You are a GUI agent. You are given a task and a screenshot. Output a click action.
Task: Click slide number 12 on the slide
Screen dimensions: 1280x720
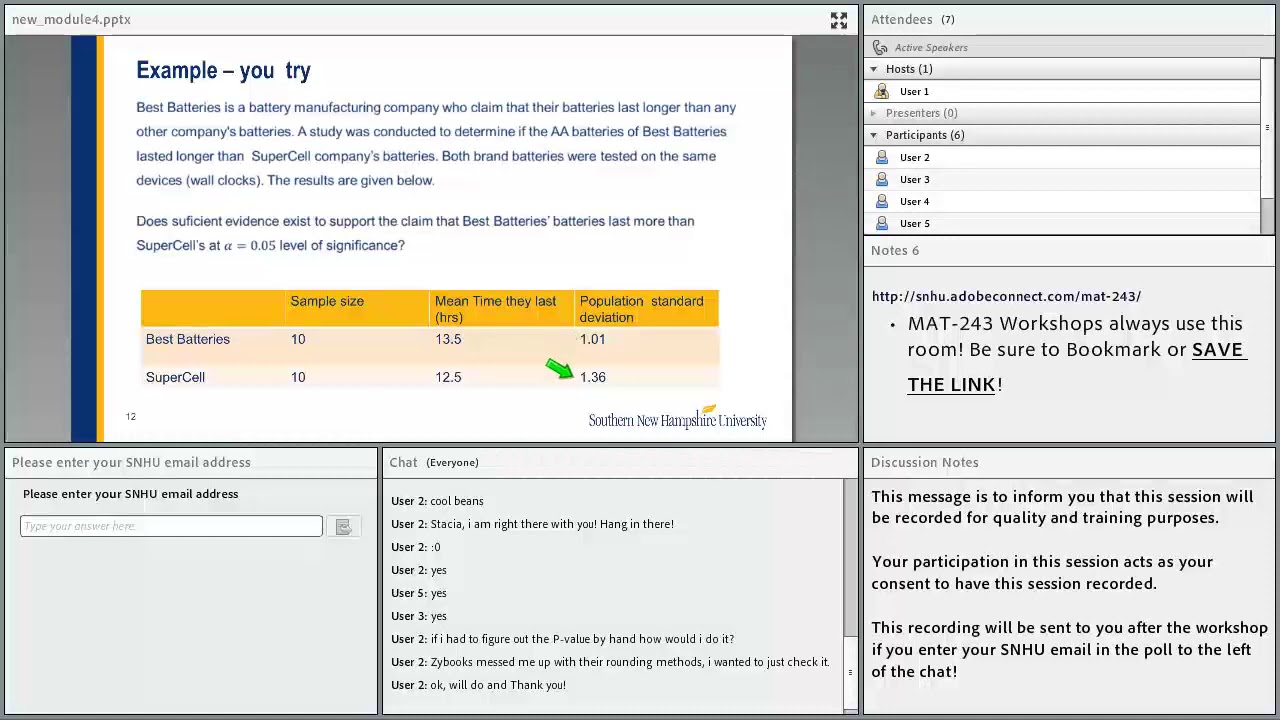click(130, 416)
